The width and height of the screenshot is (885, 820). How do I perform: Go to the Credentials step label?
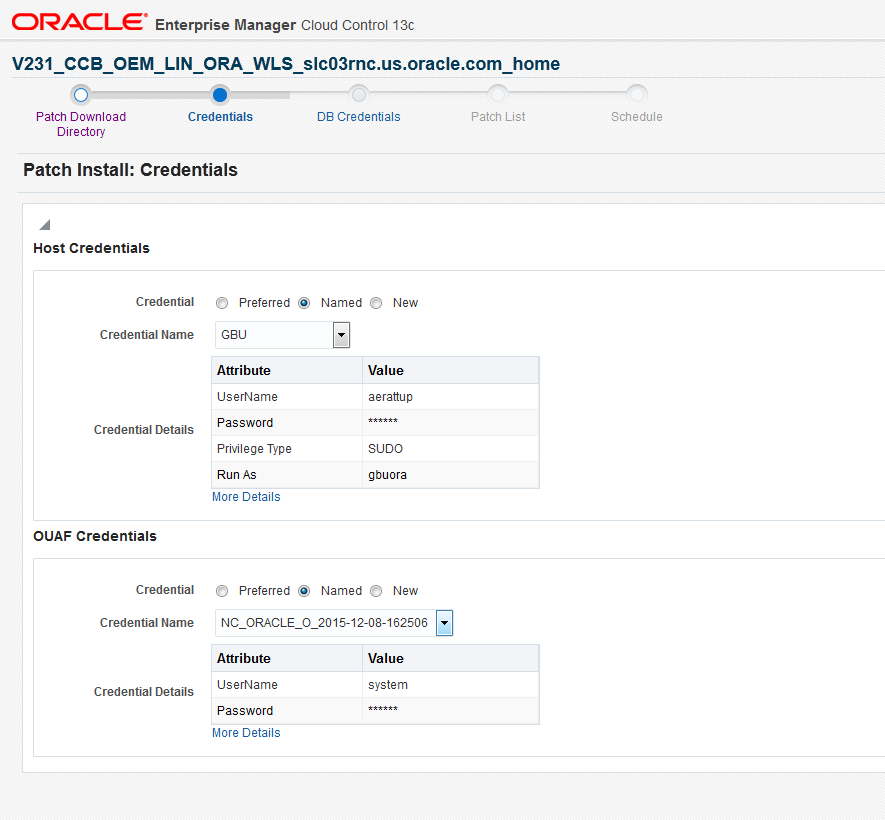point(220,117)
